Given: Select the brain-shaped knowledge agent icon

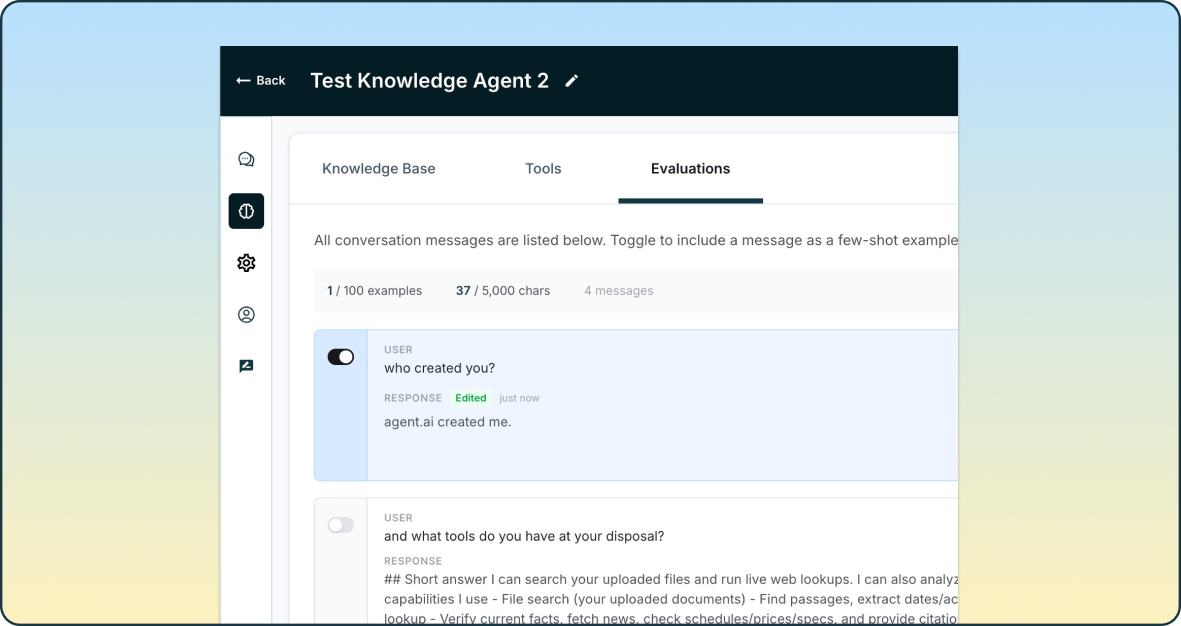Looking at the screenshot, I should pyautogui.click(x=246, y=211).
